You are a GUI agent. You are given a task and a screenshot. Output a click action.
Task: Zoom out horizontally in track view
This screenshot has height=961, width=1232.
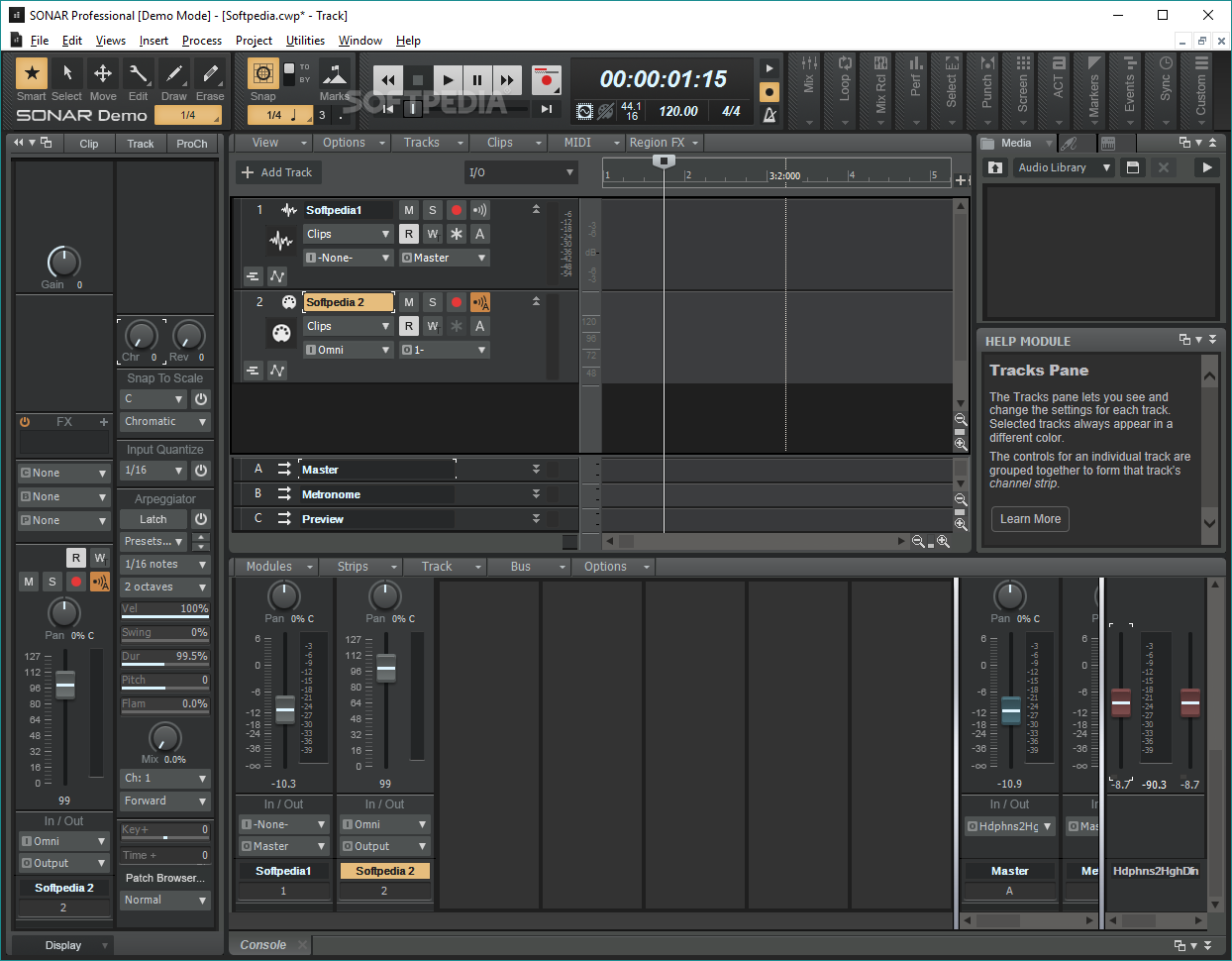[919, 542]
